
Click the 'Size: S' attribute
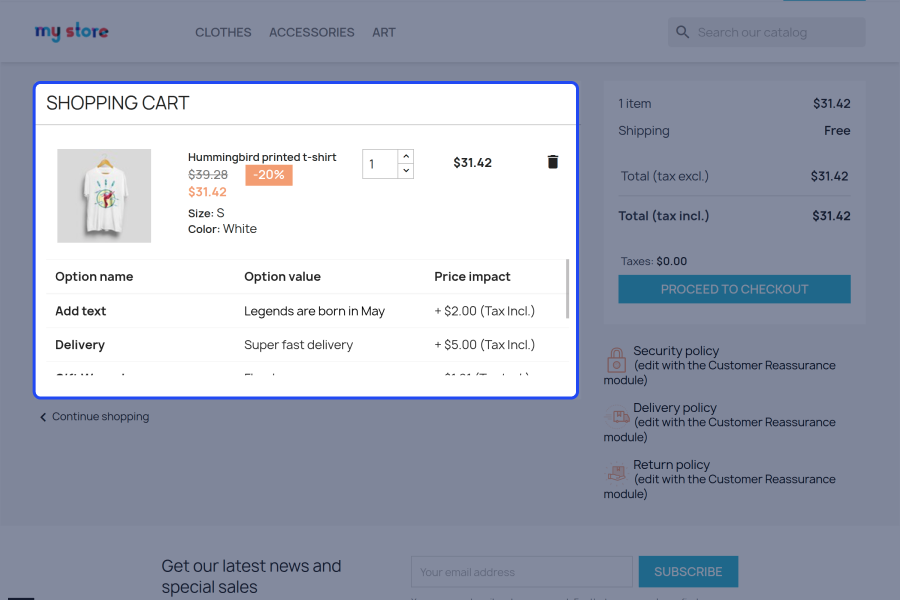pyautogui.click(x=206, y=213)
